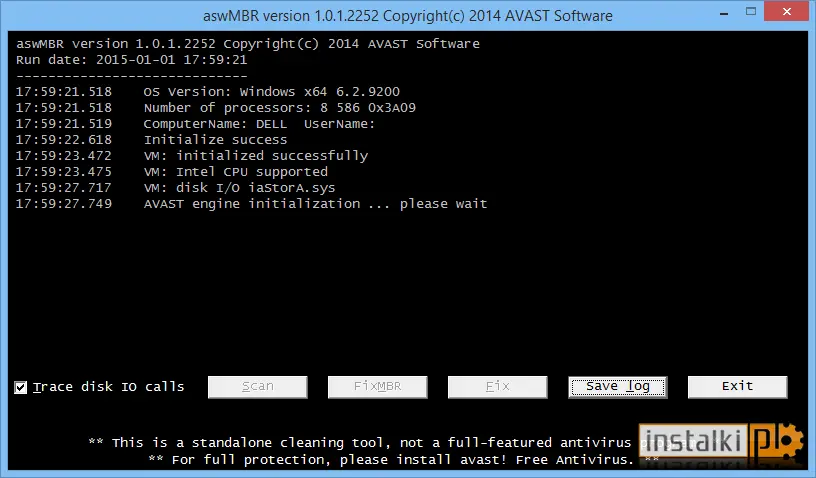Click the Fix button

point(498,387)
